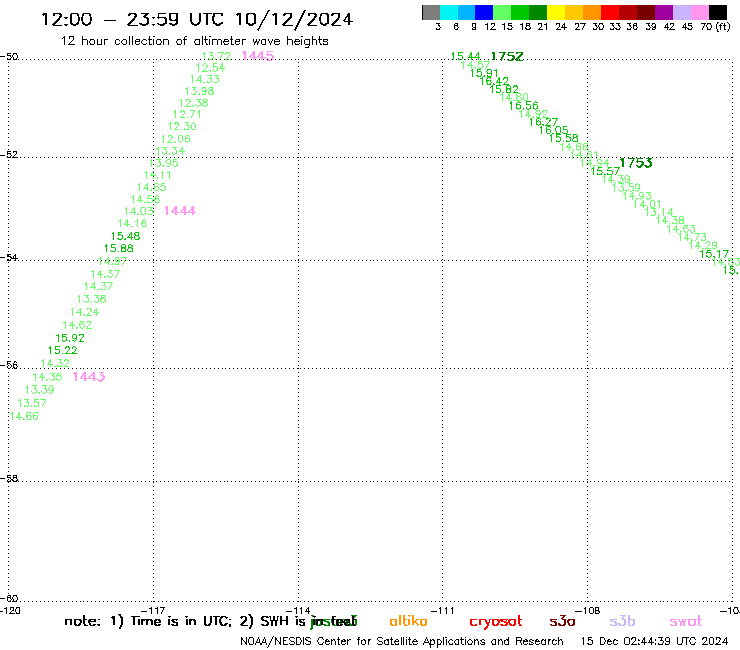Click the darker green value 15.48
740x650 pixels.
(126, 236)
